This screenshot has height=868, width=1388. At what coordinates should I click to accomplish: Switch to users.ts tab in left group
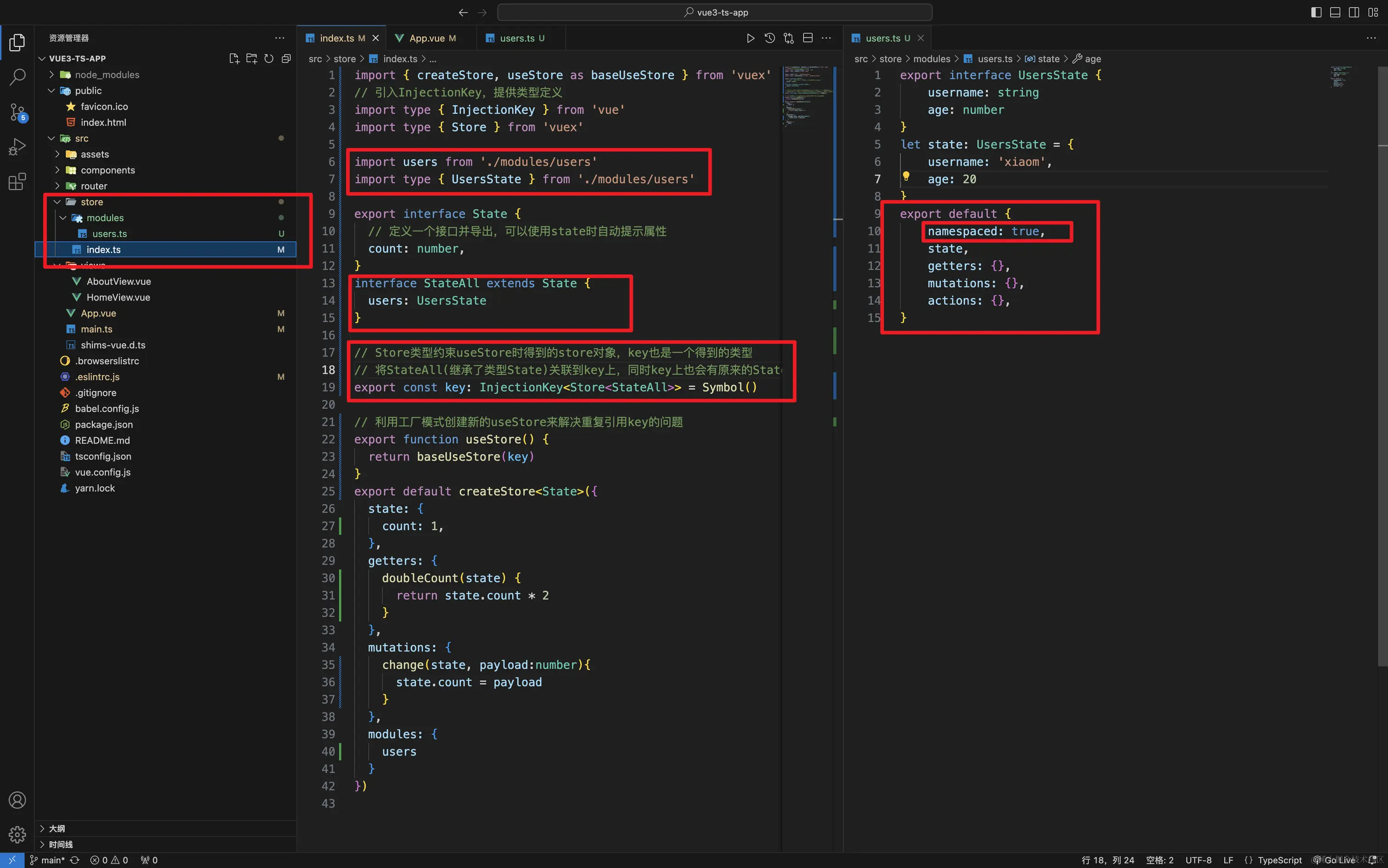click(x=516, y=38)
